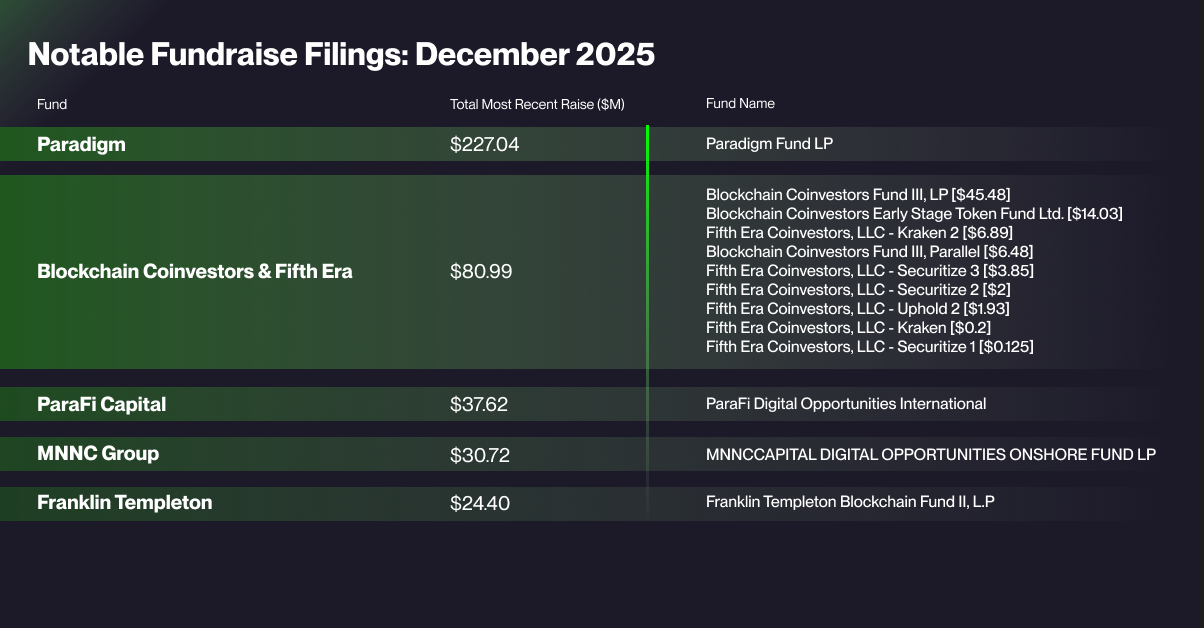
Task: Select the ParaFi Capital row label
Action: tap(101, 404)
